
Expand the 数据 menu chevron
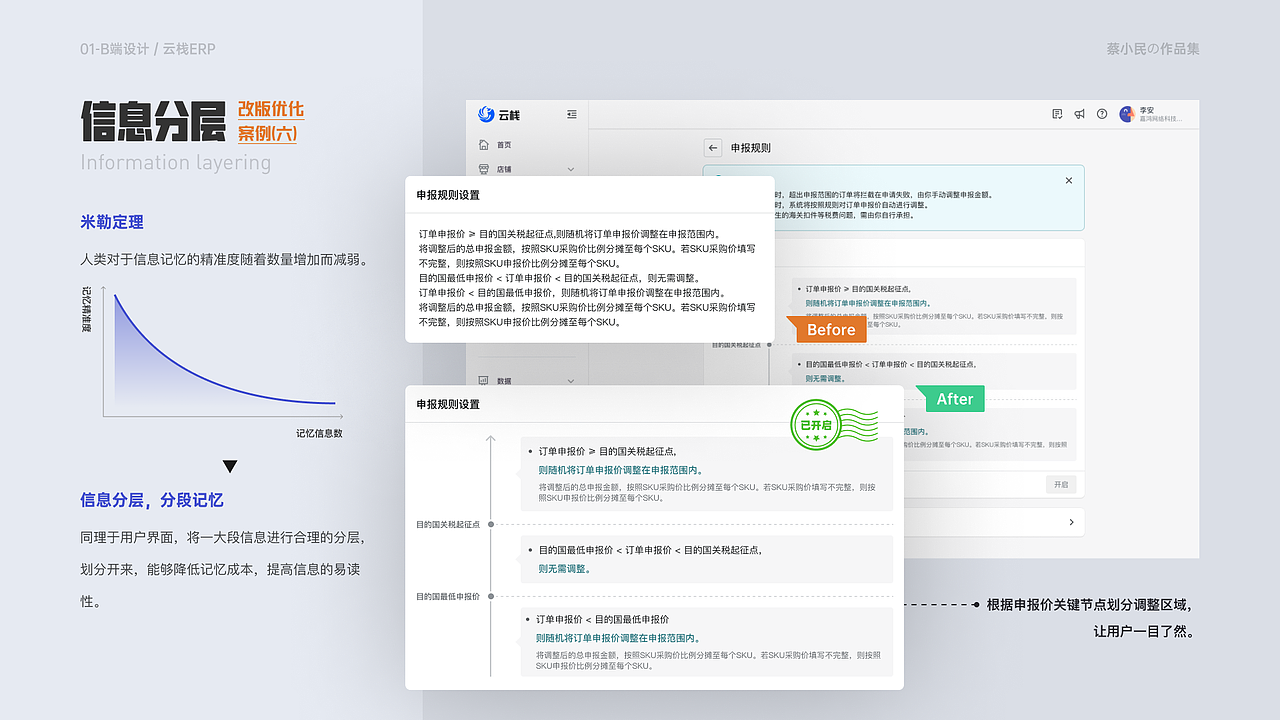click(571, 381)
